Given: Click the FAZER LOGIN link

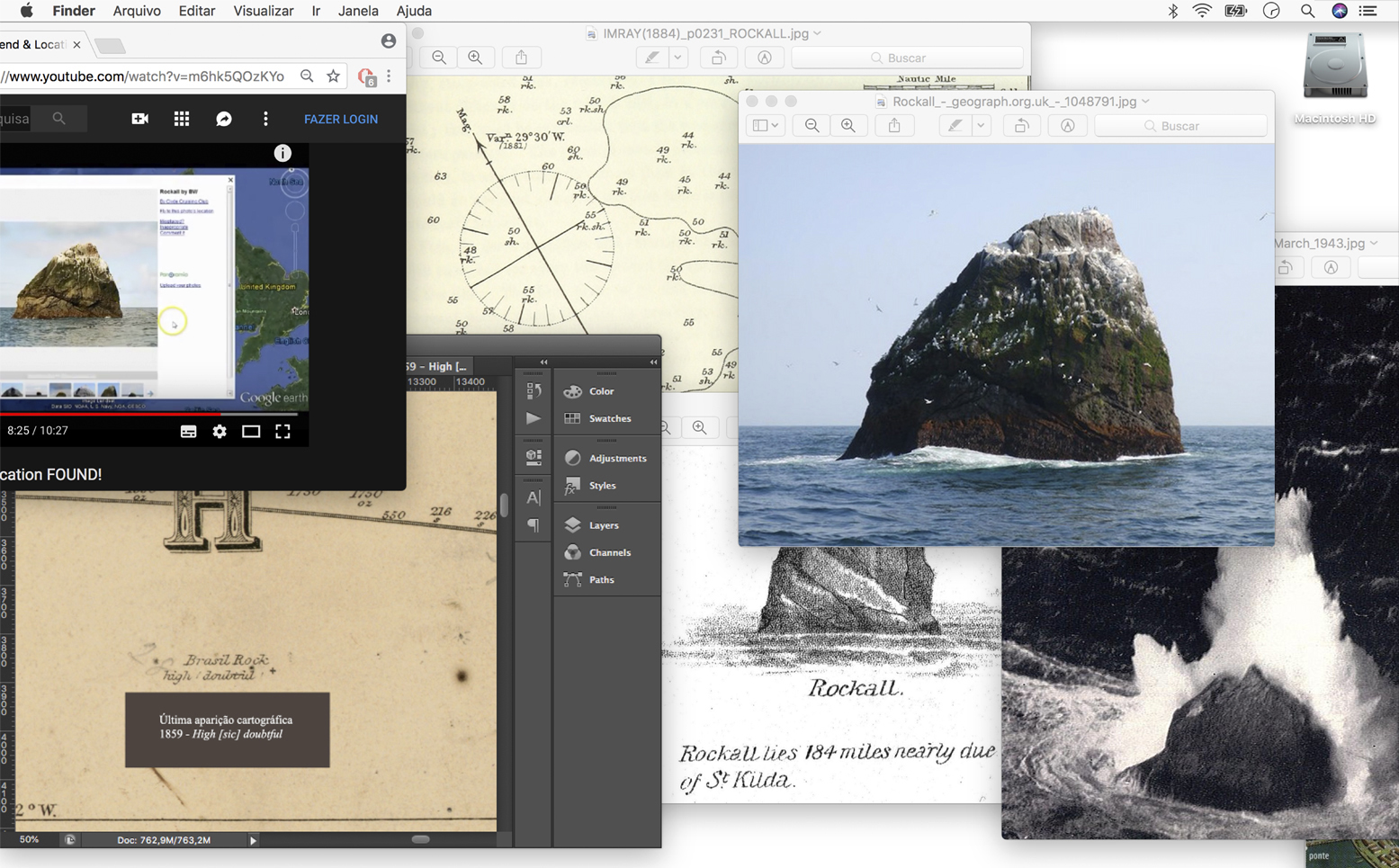Looking at the screenshot, I should pyautogui.click(x=340, y=119).
